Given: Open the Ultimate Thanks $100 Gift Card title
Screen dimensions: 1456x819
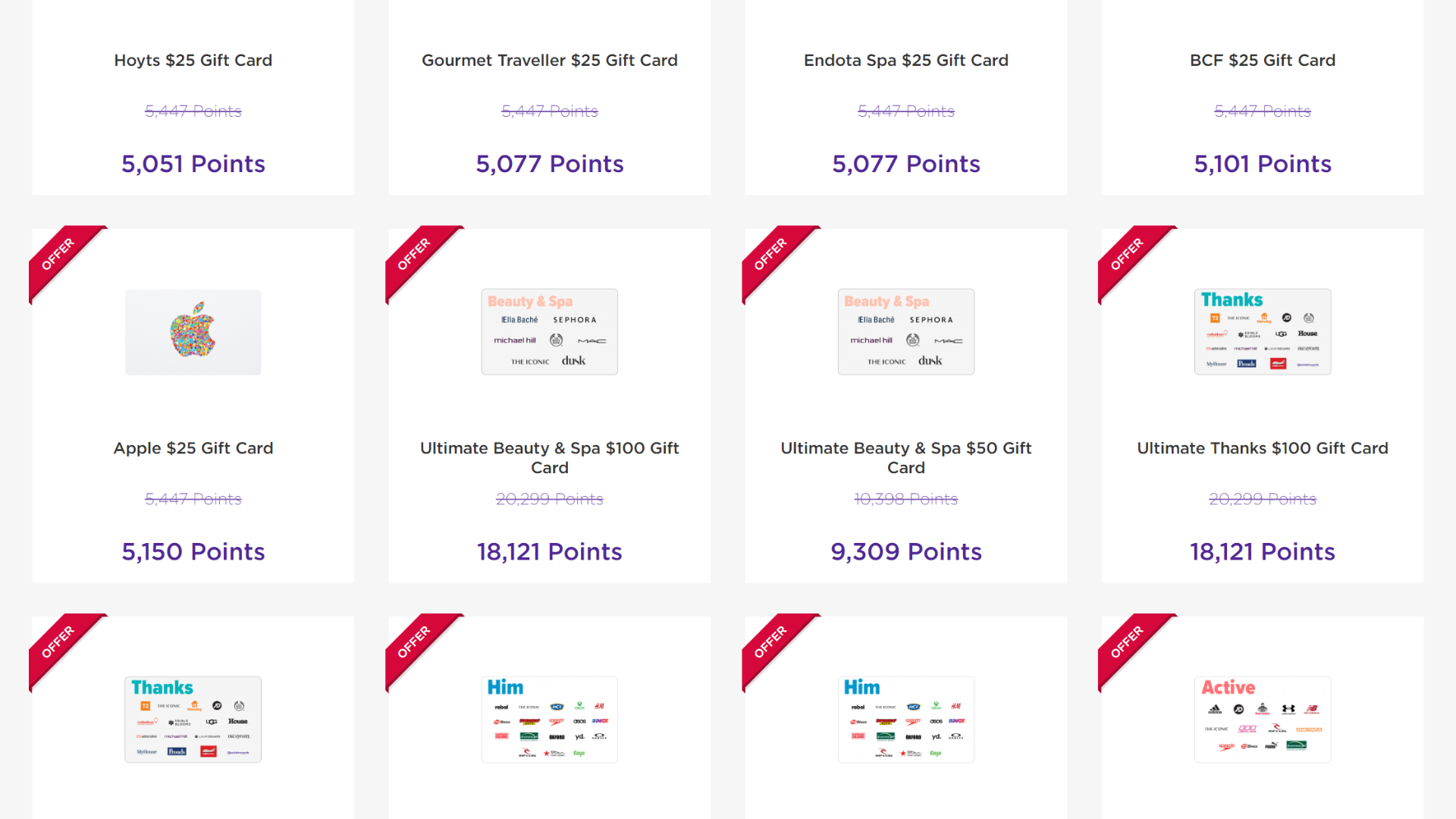Looking at the screenshot, I should [x=1263, y=448].
